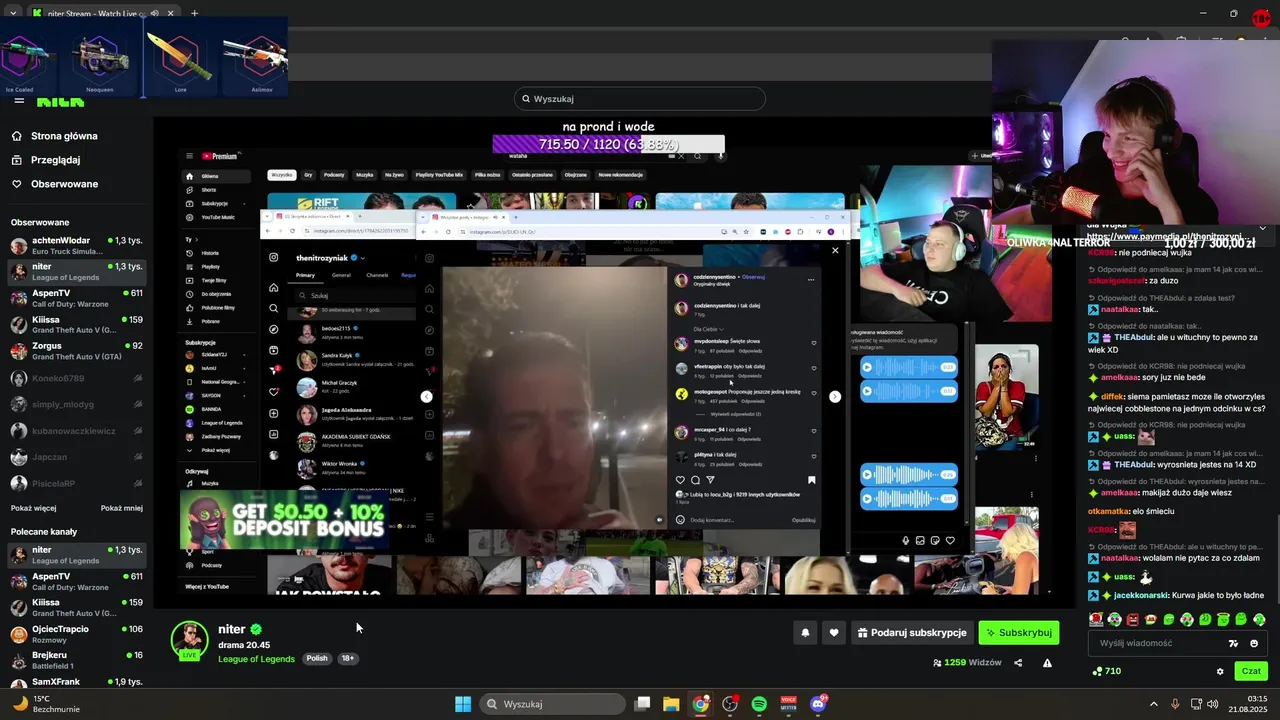Open Zorgus channel in the followed list
This screenshot has height=720, width=1280.
click(77, 351)
